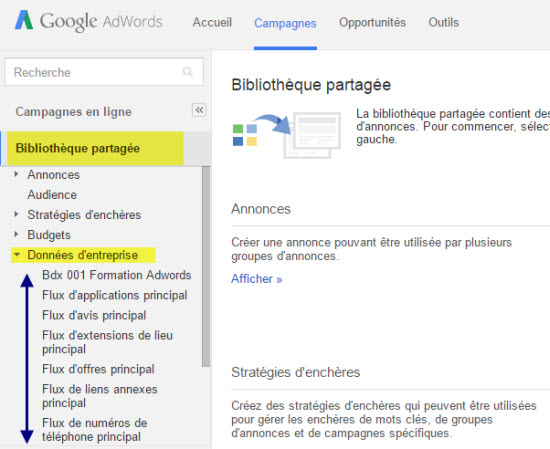Collapse the sidebar with double-chevron icon

[199, 110]
